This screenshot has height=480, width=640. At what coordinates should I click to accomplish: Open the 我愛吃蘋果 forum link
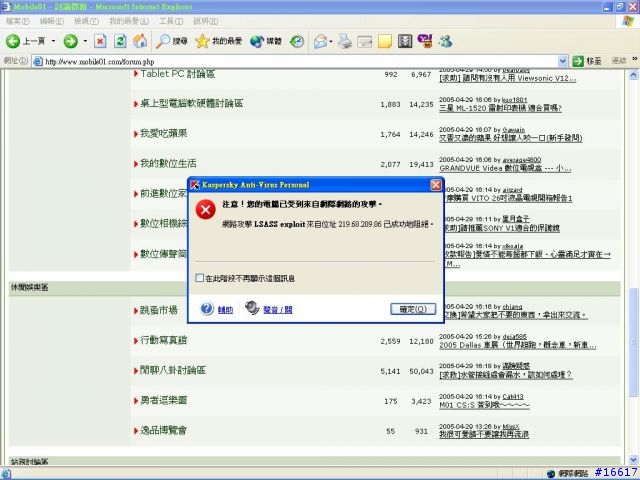[x=164, y=133]
